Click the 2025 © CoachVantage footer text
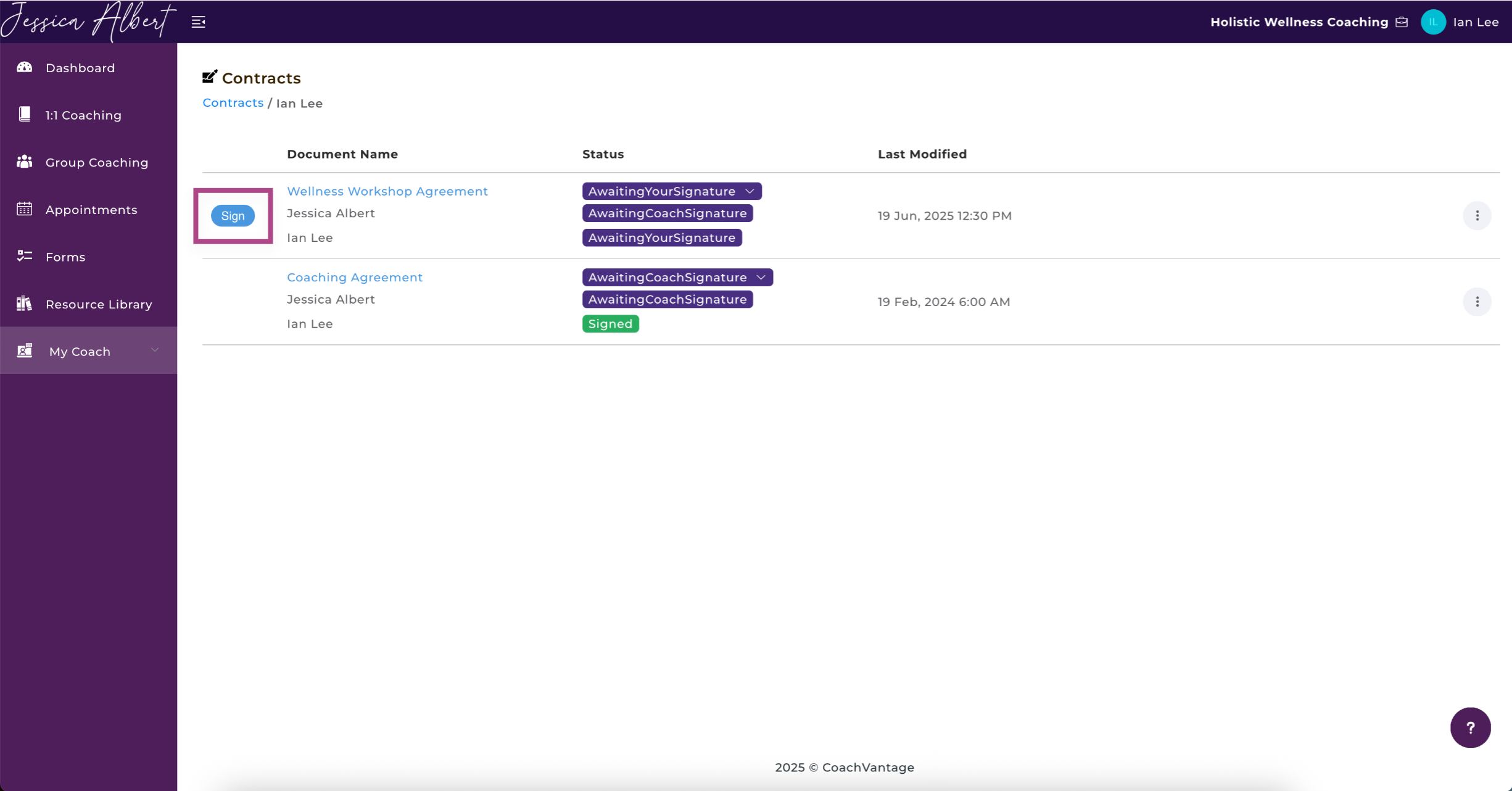The width and height of the screenshot is (1512, 791). click(845, 768)
